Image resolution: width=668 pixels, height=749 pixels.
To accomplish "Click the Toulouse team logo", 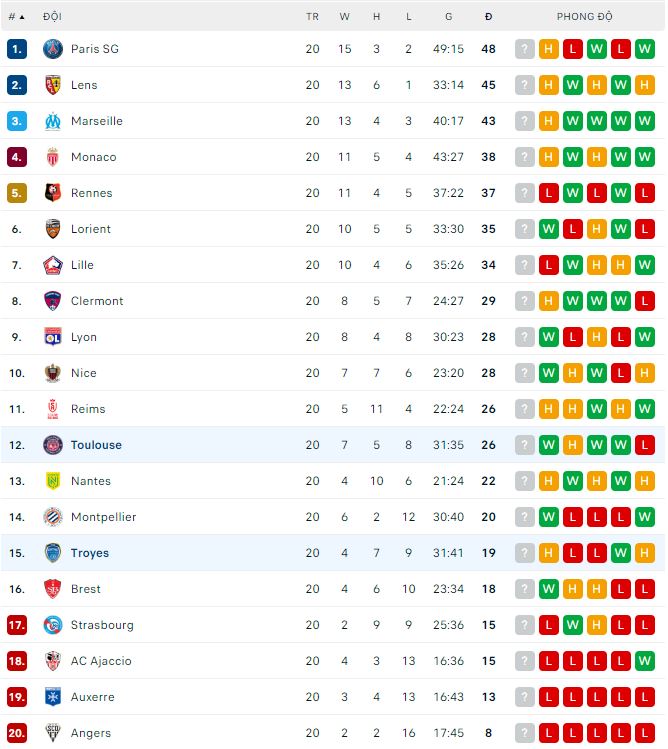I will coord(53,445).
